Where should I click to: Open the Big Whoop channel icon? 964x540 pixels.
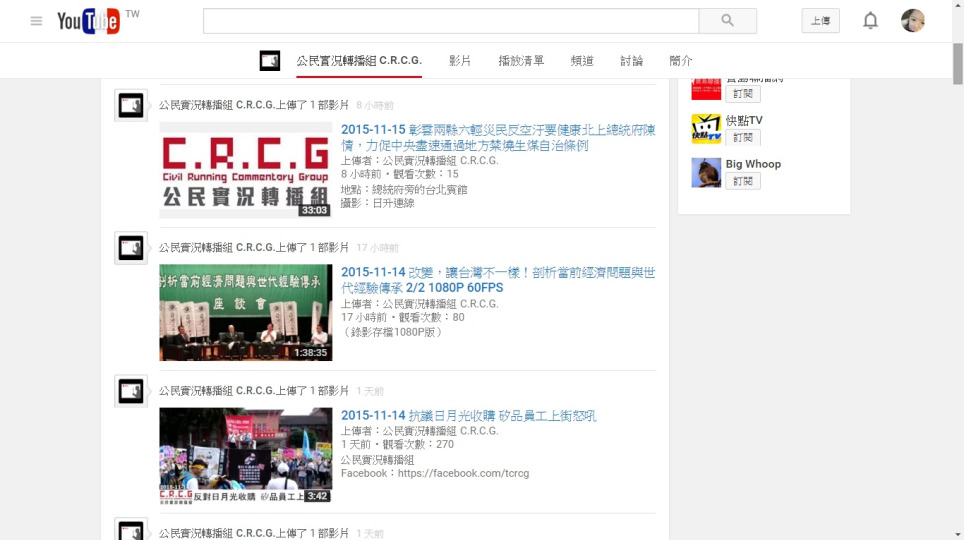coord(706,172)
